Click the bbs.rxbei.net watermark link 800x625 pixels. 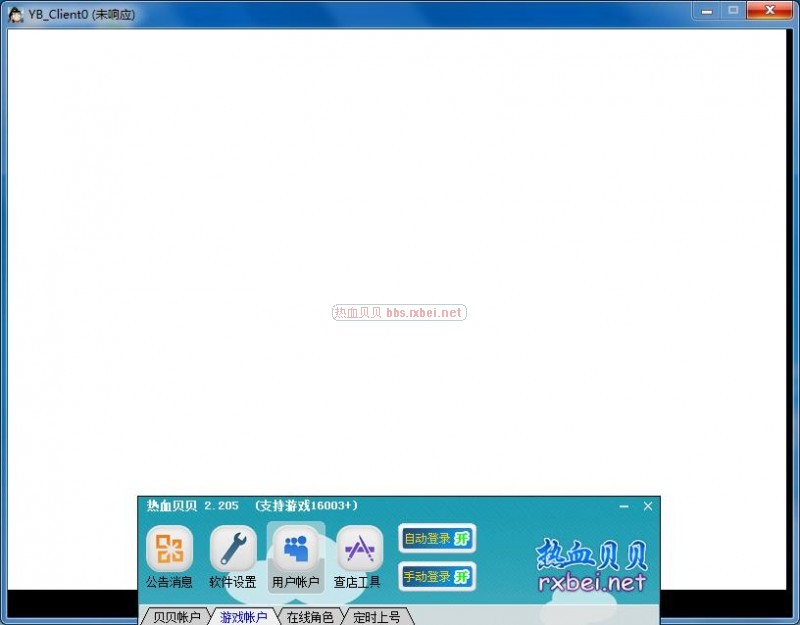click(x=399, y=313)
